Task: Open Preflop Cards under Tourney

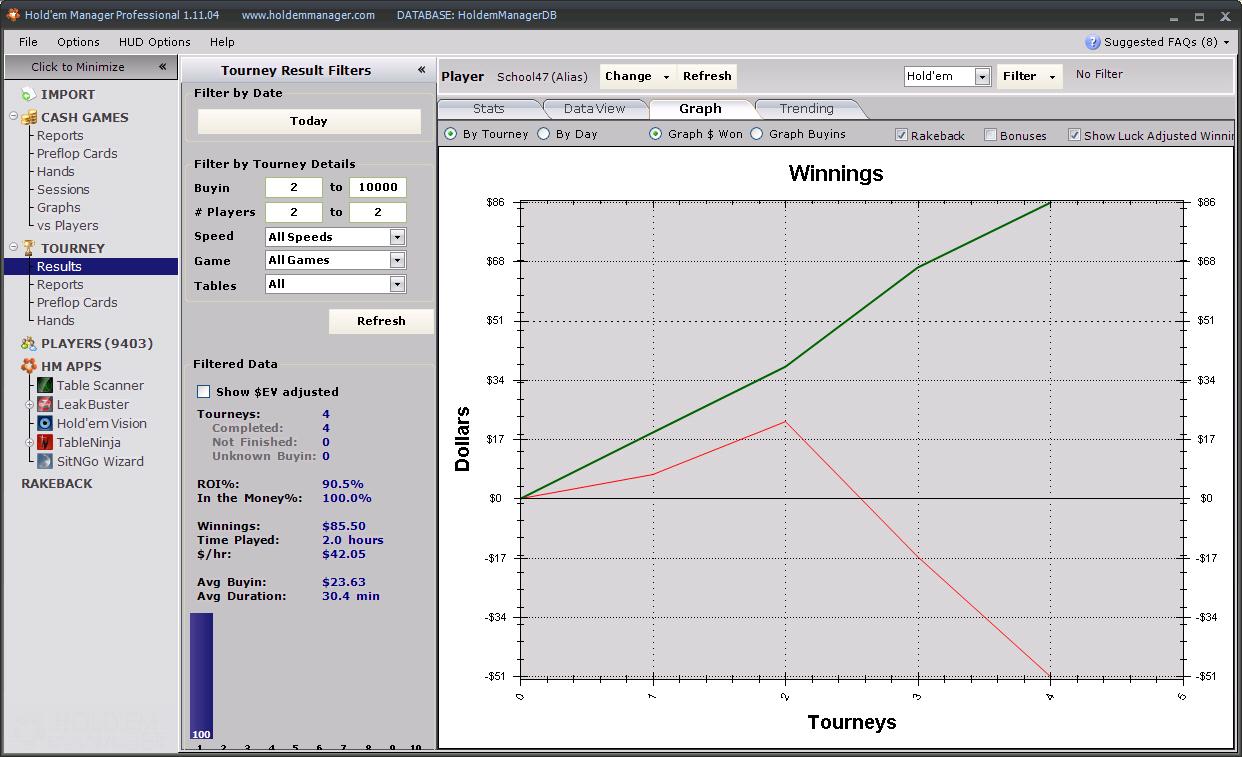Action: click(77, 302)
